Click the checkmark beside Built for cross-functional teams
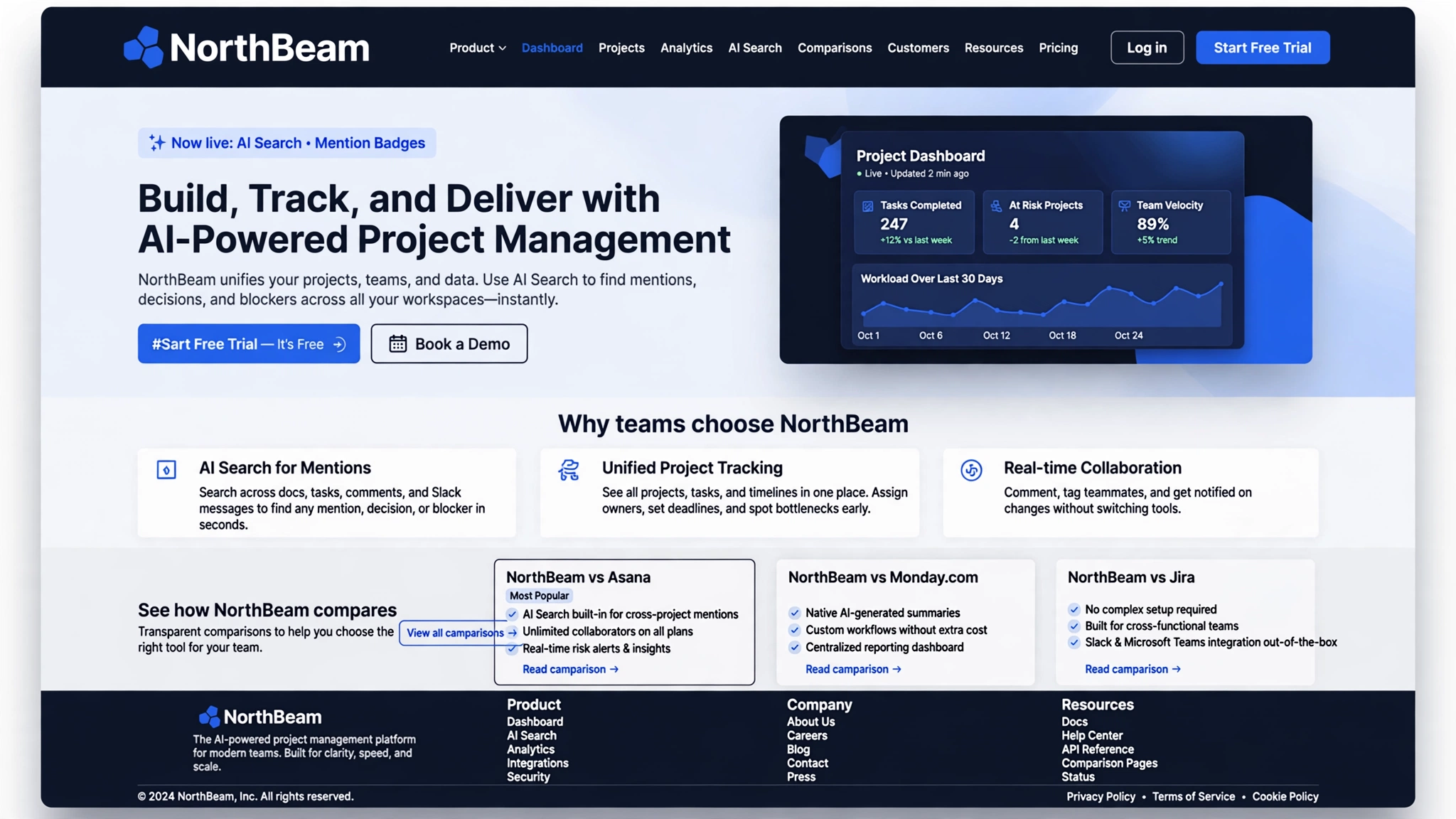 click(1074, 626)
